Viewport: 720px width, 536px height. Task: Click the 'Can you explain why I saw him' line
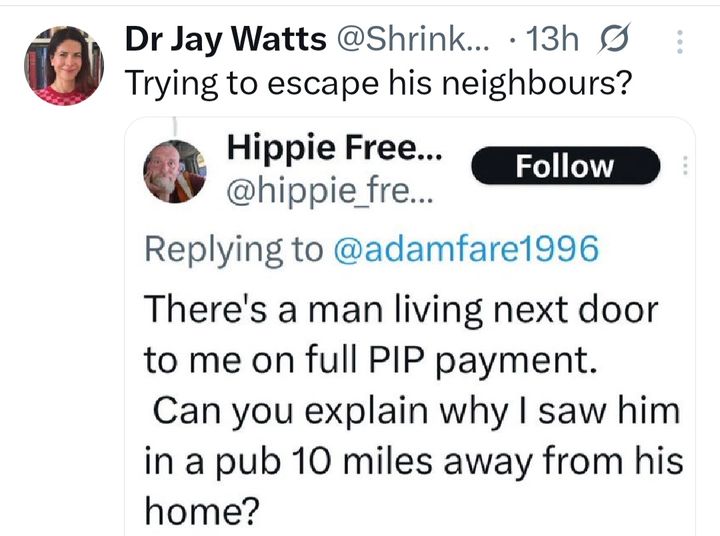(416, 411)
